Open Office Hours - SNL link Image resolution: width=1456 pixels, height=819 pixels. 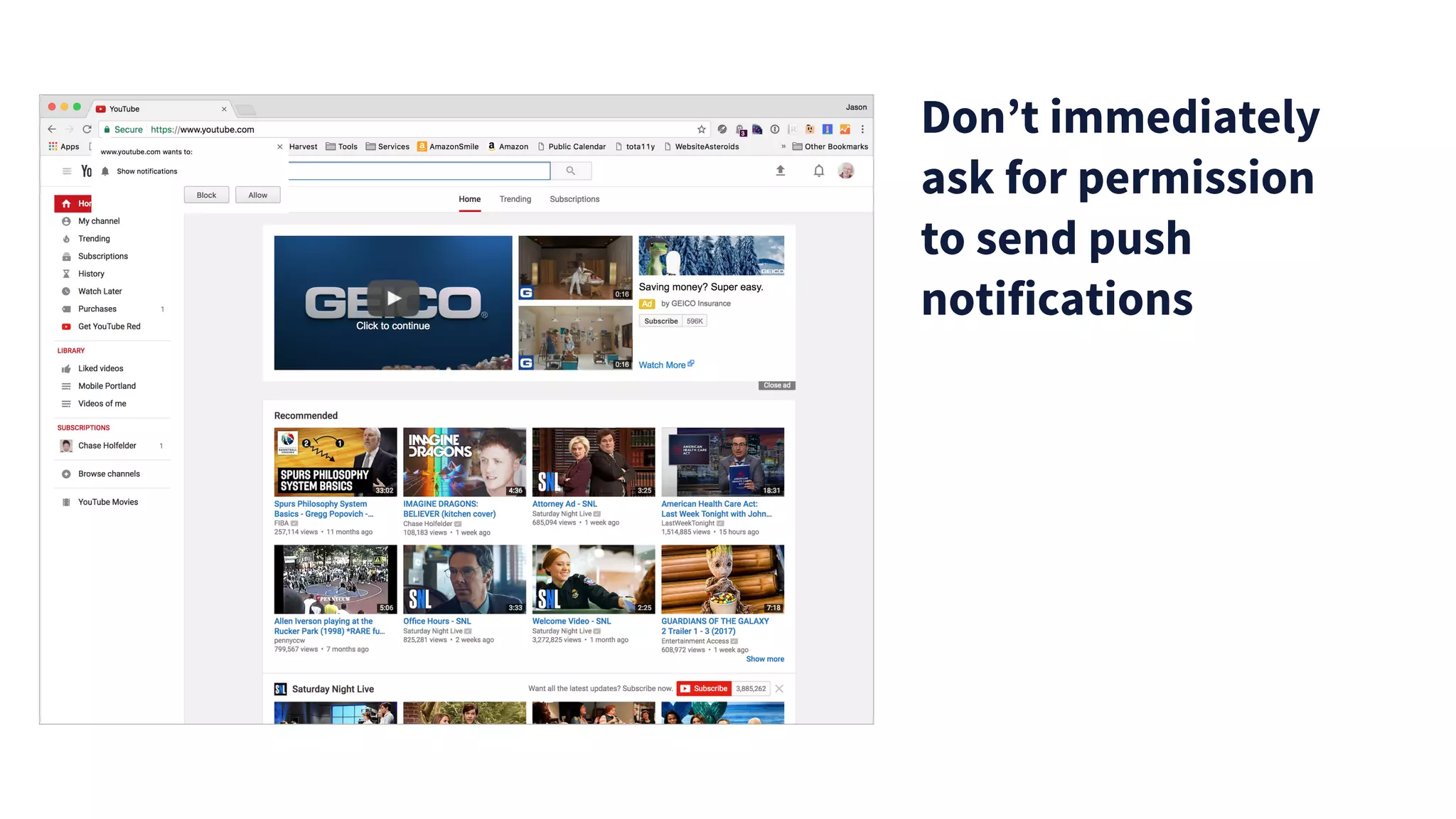click(437, 621)
